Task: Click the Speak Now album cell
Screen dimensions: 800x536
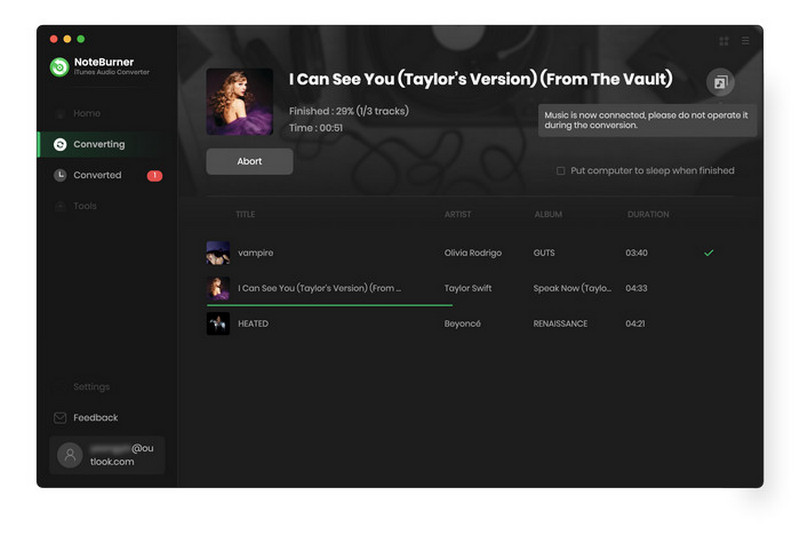Action: pyautogui.click(x=572, y=288)
